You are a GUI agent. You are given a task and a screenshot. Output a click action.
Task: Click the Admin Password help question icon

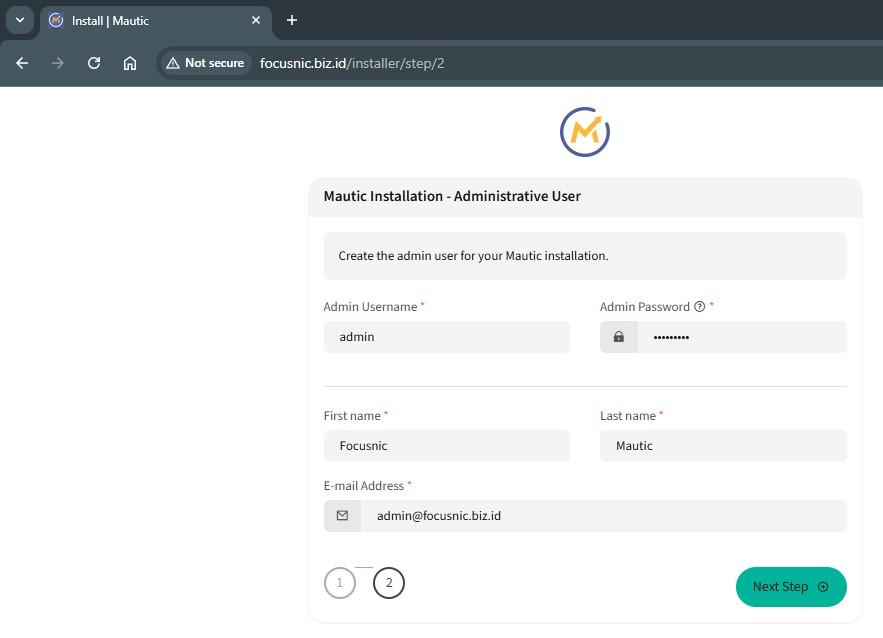point(699,307)
